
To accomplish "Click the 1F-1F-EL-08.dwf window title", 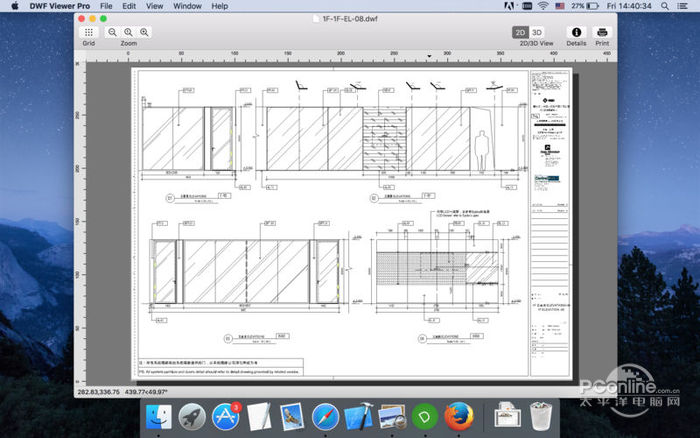I will tap(349, 18).
